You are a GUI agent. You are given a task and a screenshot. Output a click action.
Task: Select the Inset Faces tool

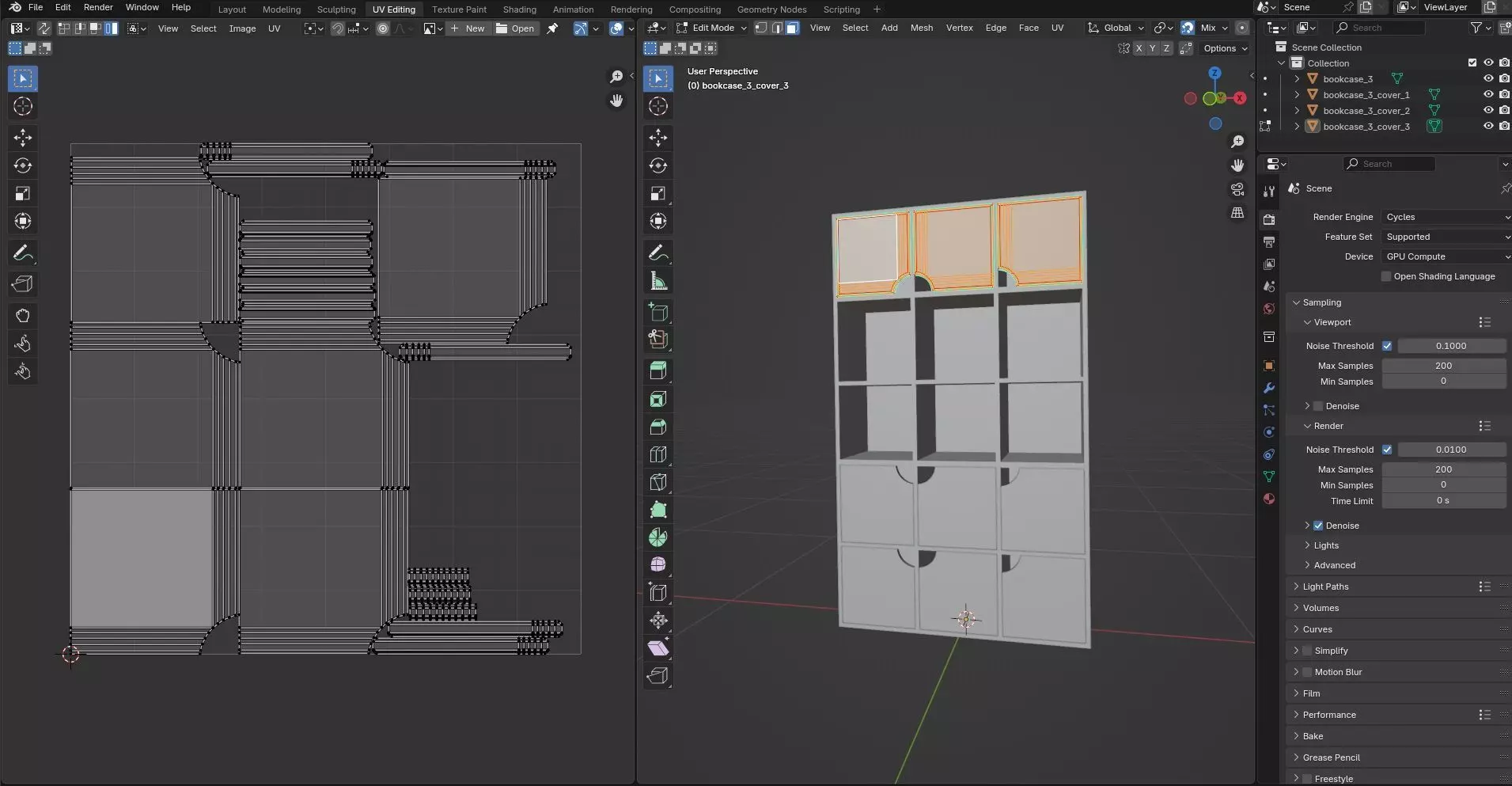[x=658, y=399]
